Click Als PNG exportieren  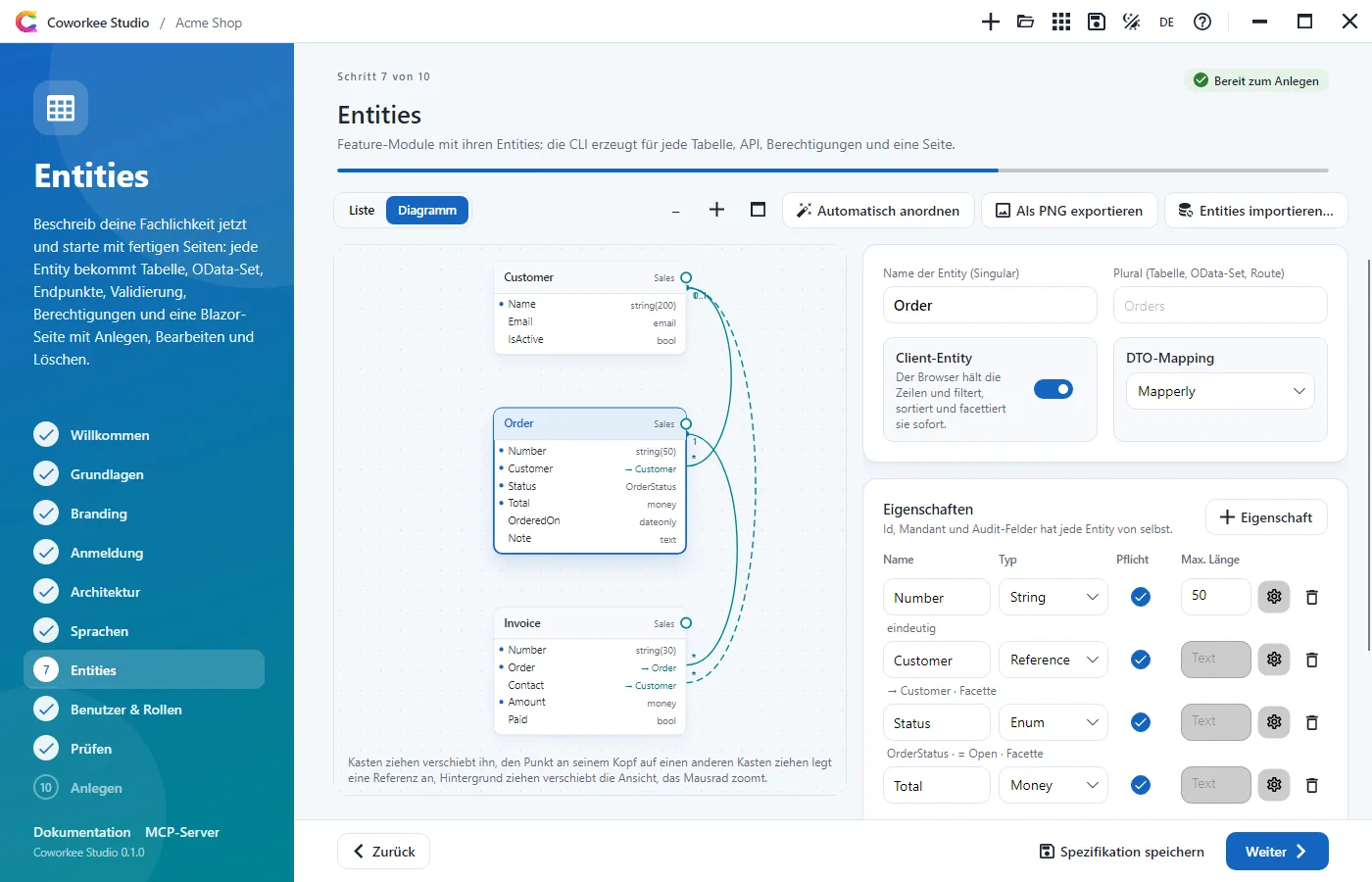pyautogui.click(x=1069, y=211)
